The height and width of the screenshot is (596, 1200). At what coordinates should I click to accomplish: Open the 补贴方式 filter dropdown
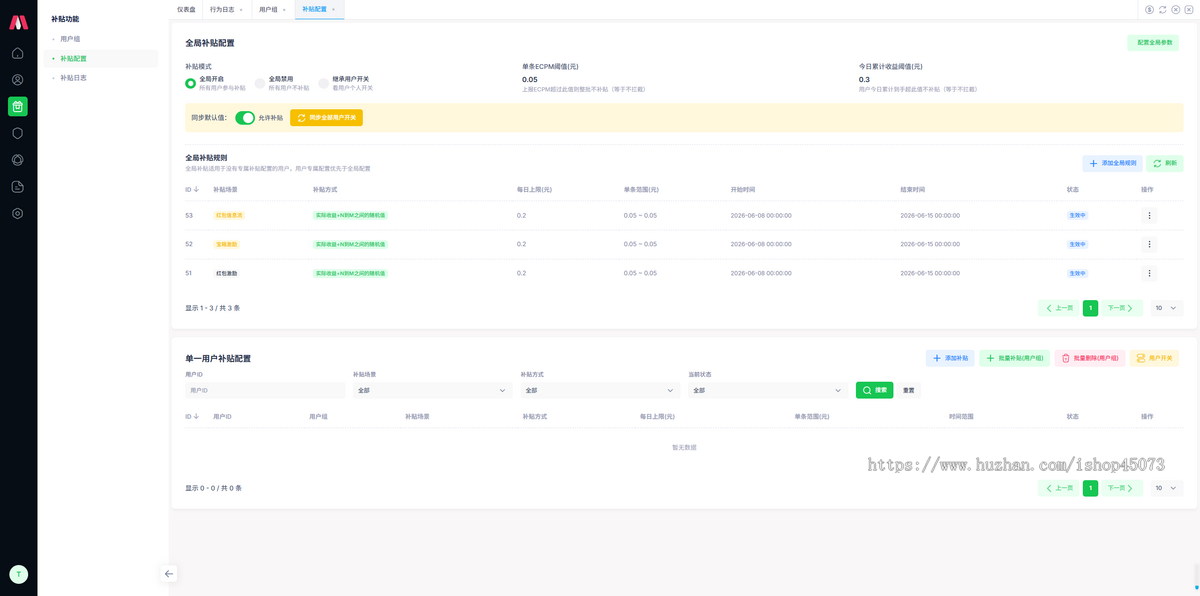click(x=601, y=390)
